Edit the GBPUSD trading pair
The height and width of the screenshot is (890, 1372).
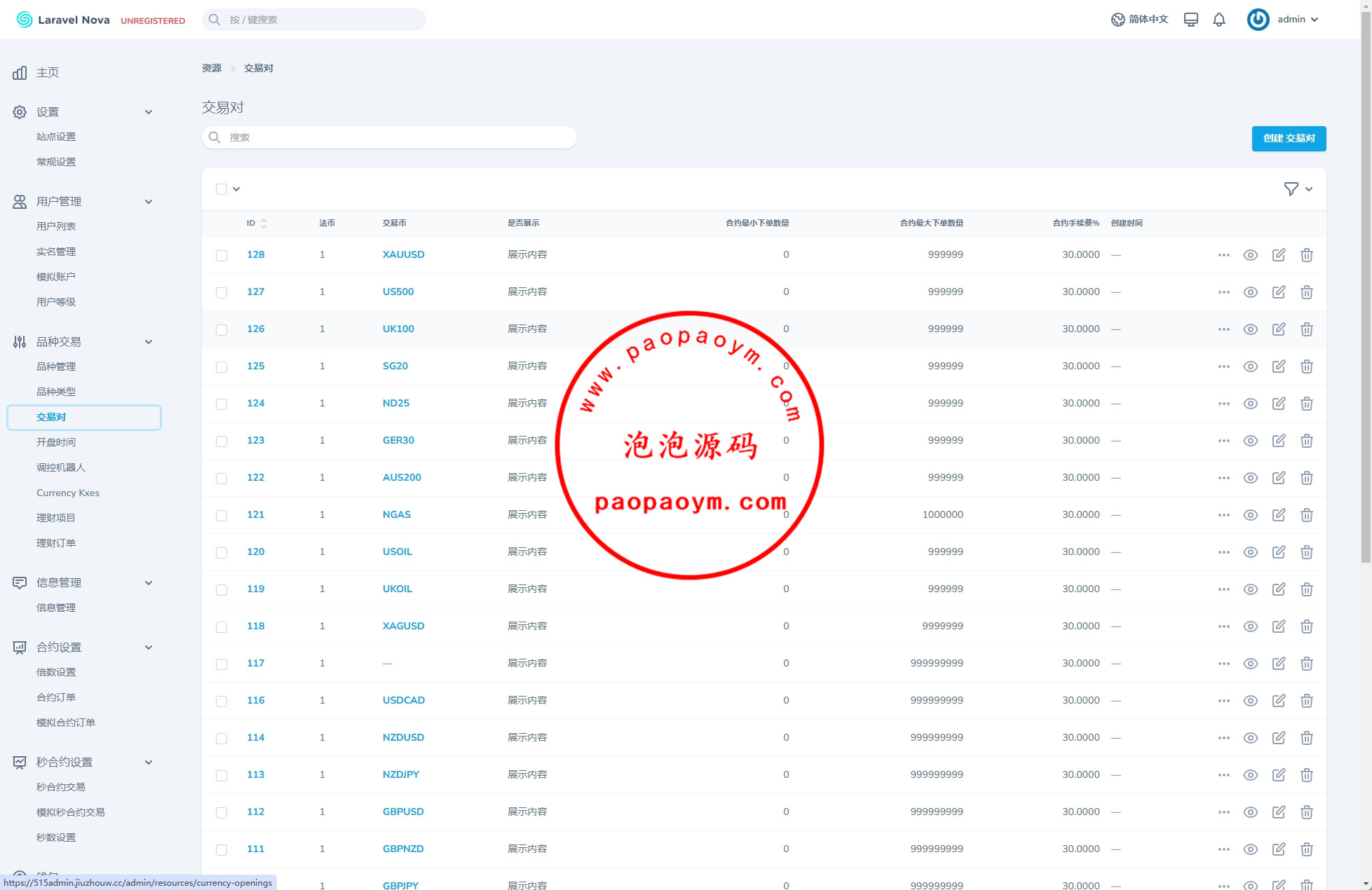1279,812
